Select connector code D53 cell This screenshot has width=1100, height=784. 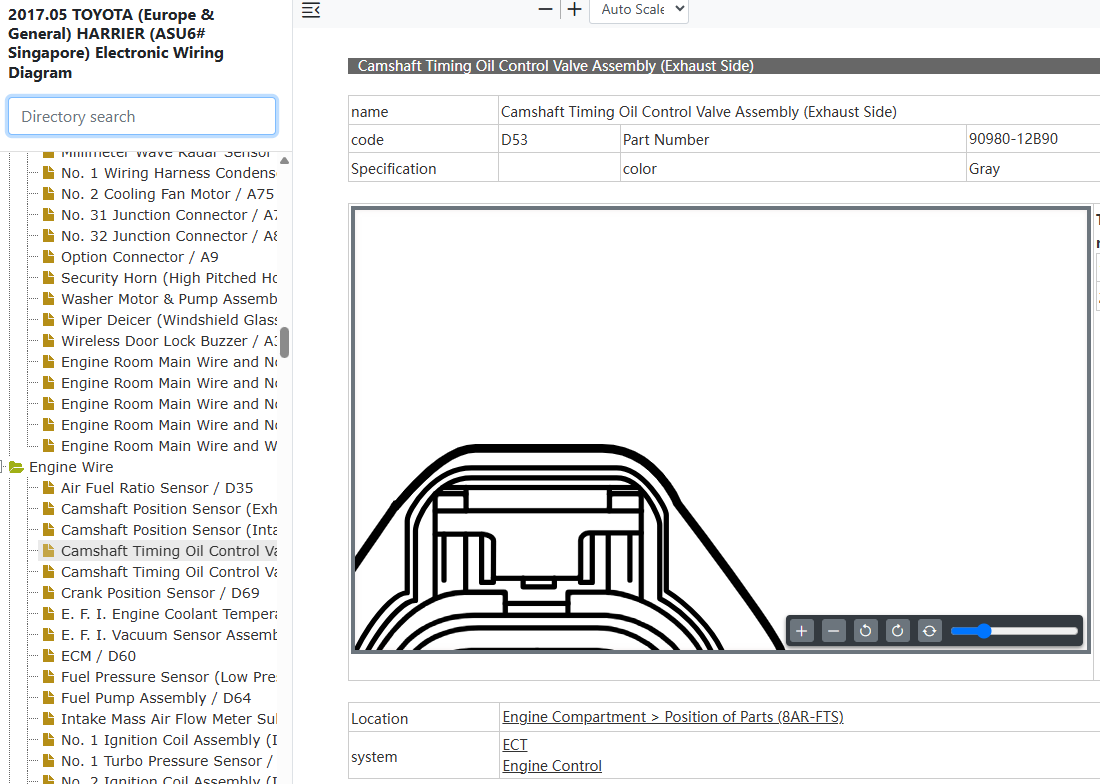[x=559, y=140]
